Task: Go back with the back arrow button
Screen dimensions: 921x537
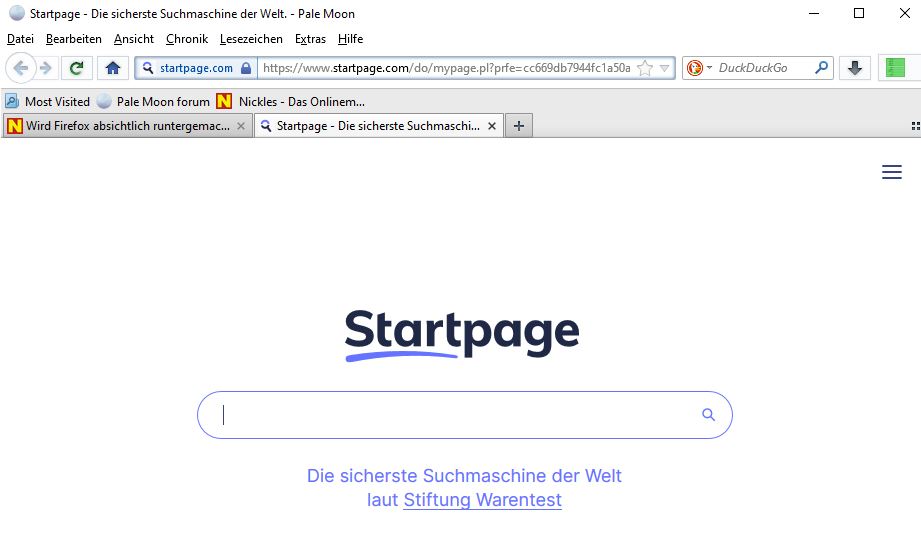Action: (x=21, y=68)
